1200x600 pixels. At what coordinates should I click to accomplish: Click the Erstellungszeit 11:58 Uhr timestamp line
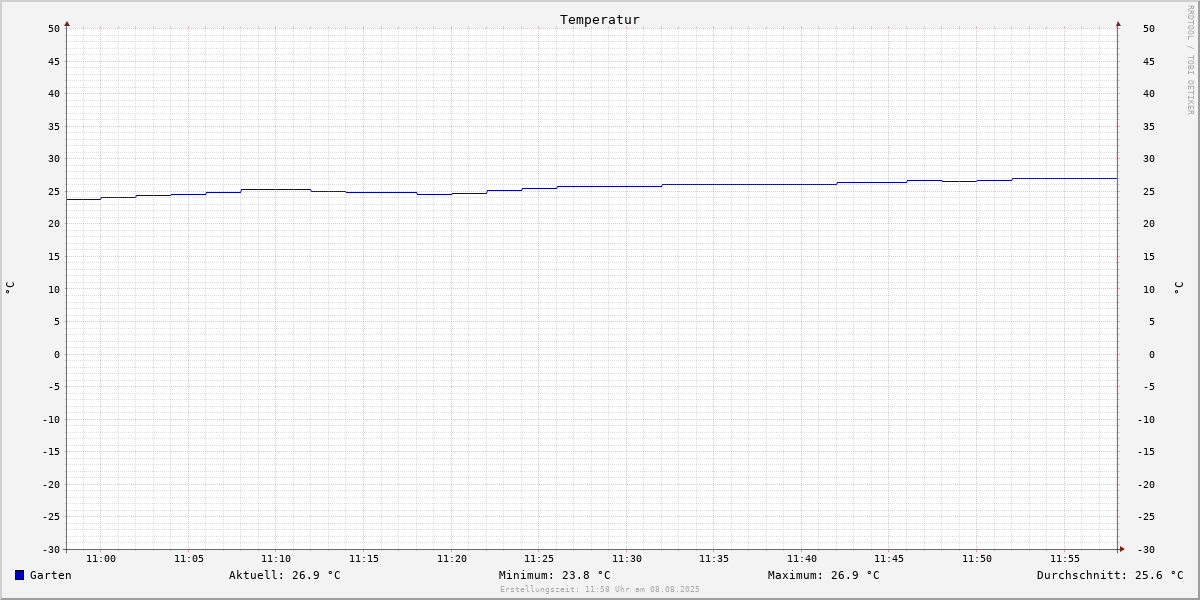[x=600, y=589]
